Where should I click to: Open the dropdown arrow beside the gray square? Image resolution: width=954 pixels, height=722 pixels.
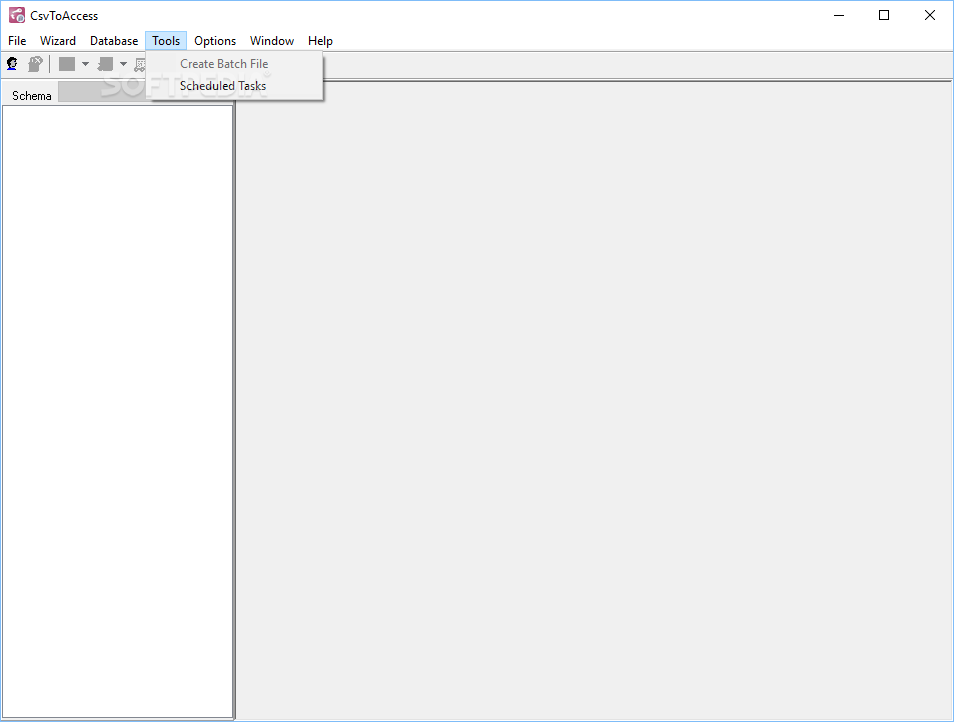coord(85,64)
